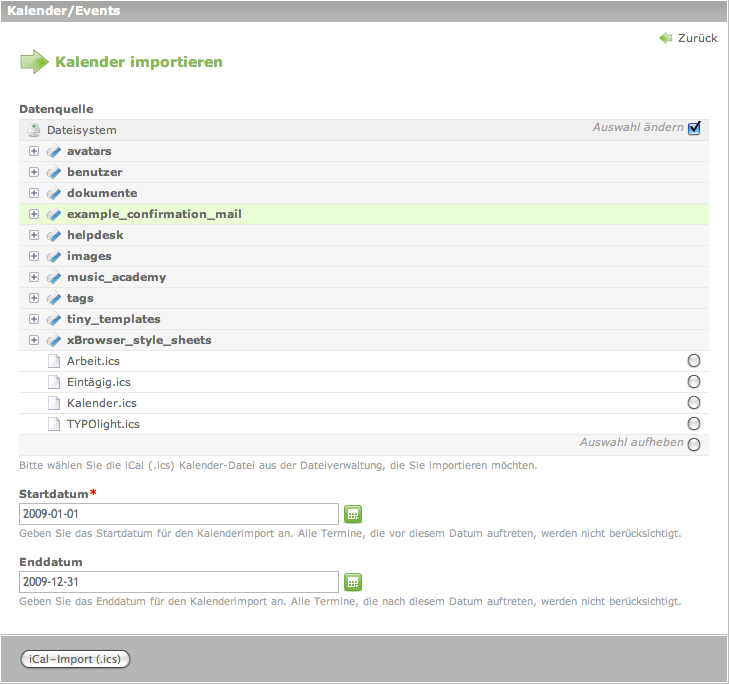Click the music_academy folder icon
Screen dimensions: 729x684
pyautogui.click(x=54, y=278)
